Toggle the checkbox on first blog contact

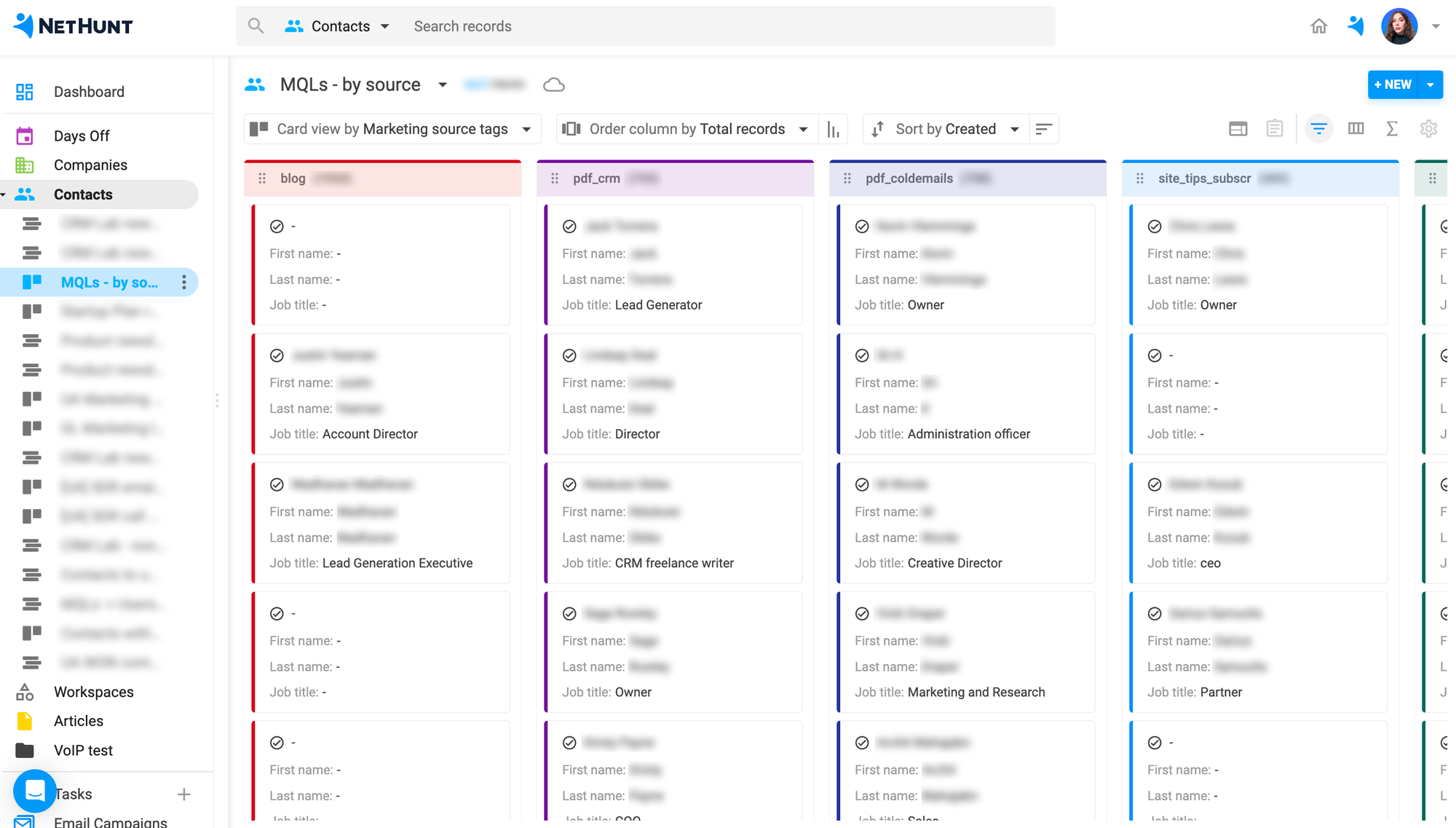278,225
